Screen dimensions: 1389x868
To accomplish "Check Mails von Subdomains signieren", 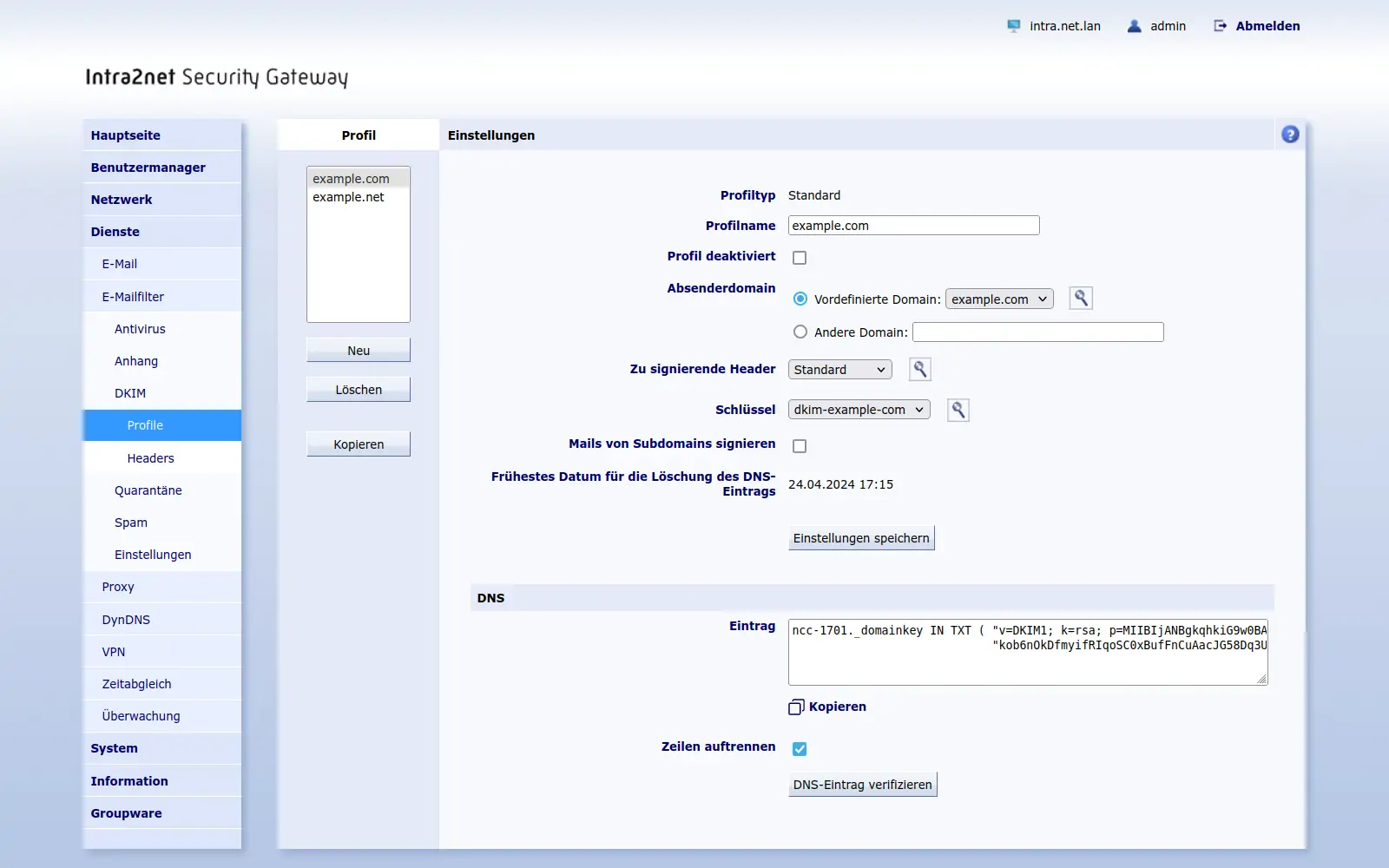I will pos(800,446).
